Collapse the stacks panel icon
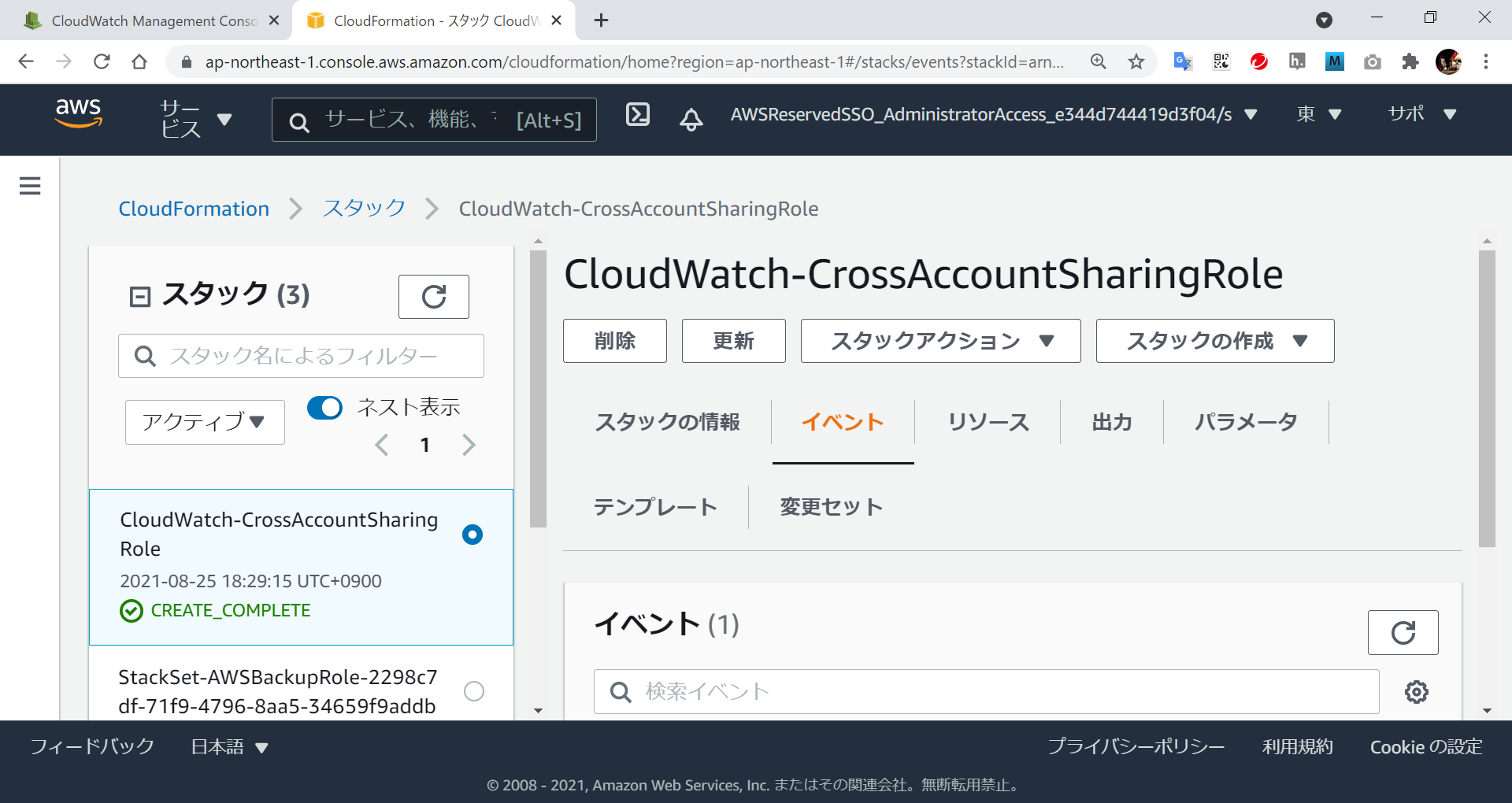 pos(139,297)
